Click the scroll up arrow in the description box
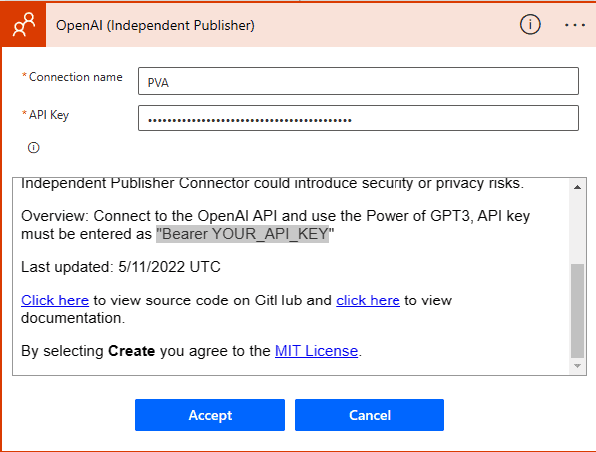The width and height of the screenshot is (596, 452). (x=577, y=187)
